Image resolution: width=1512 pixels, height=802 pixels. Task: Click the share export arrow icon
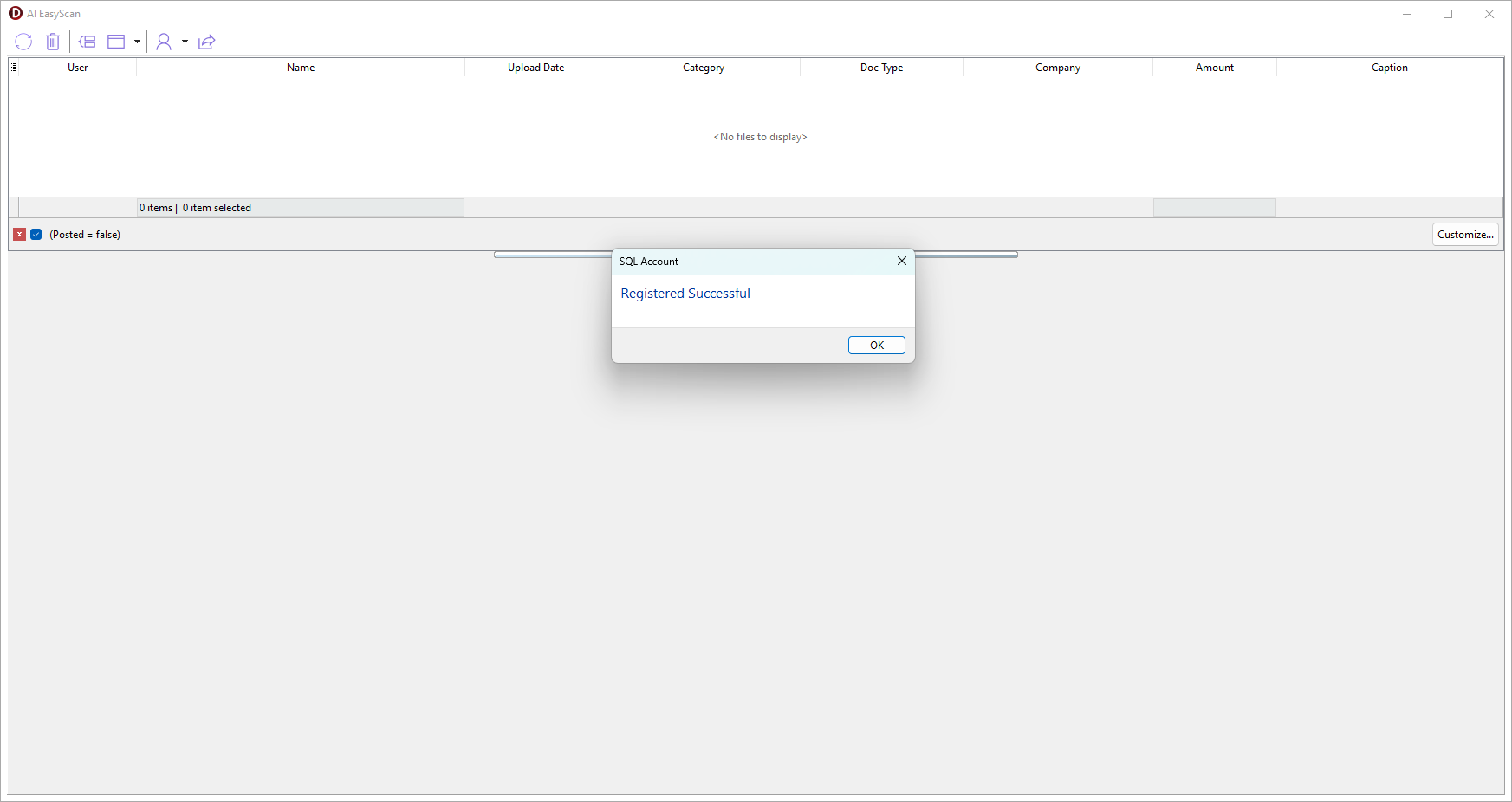[x=206, y=42]
